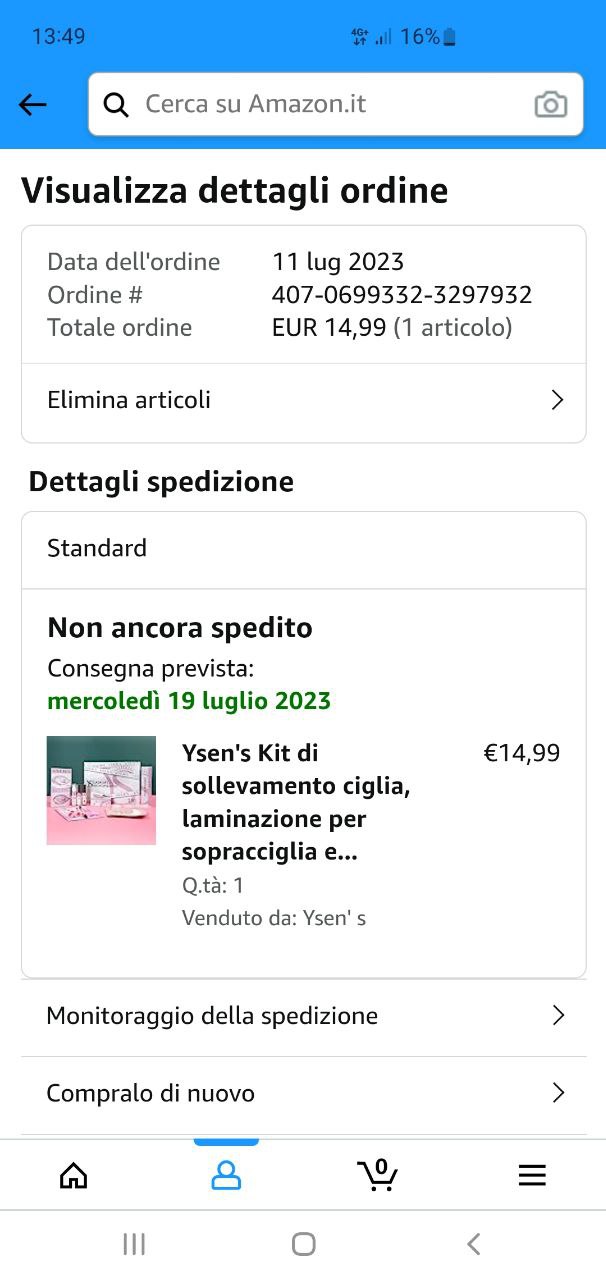Expand Compralo di nuovo chevron
The width and height of the screenshot is (606, 1280).
(x=558, y=1093)
